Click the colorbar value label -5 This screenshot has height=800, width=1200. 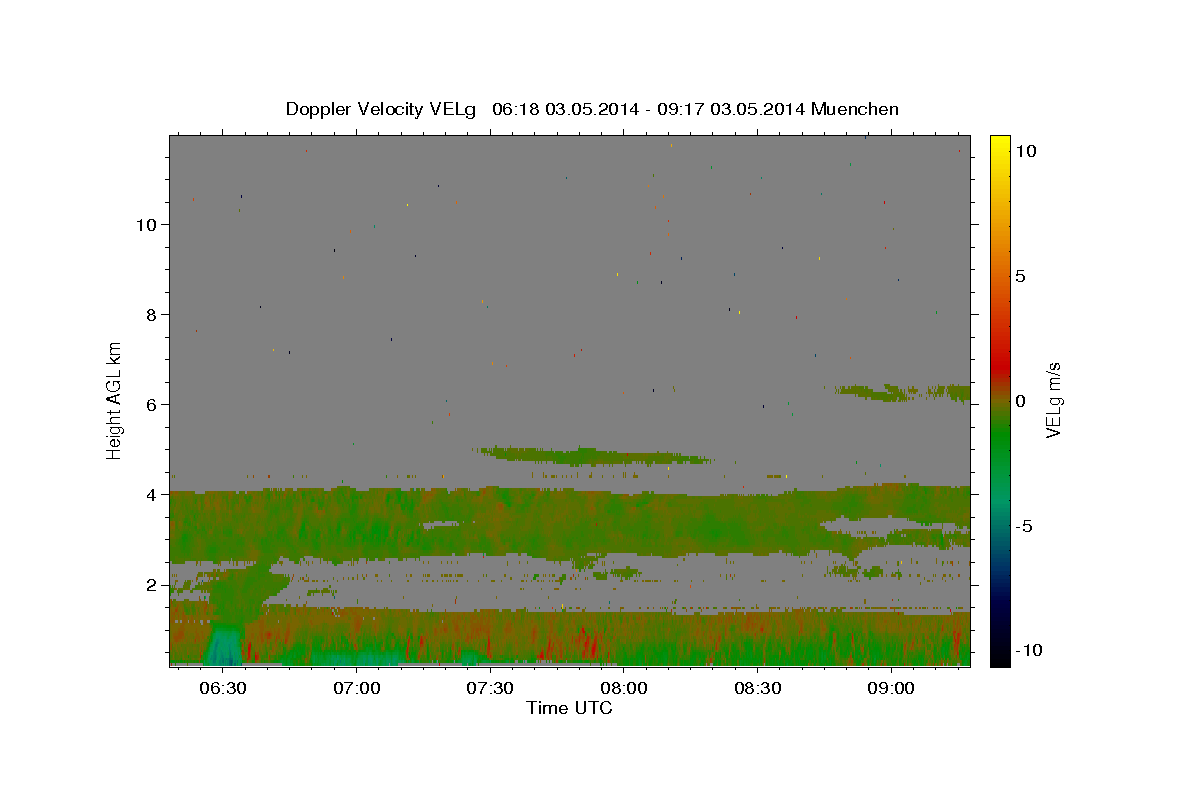[1024, 526]
